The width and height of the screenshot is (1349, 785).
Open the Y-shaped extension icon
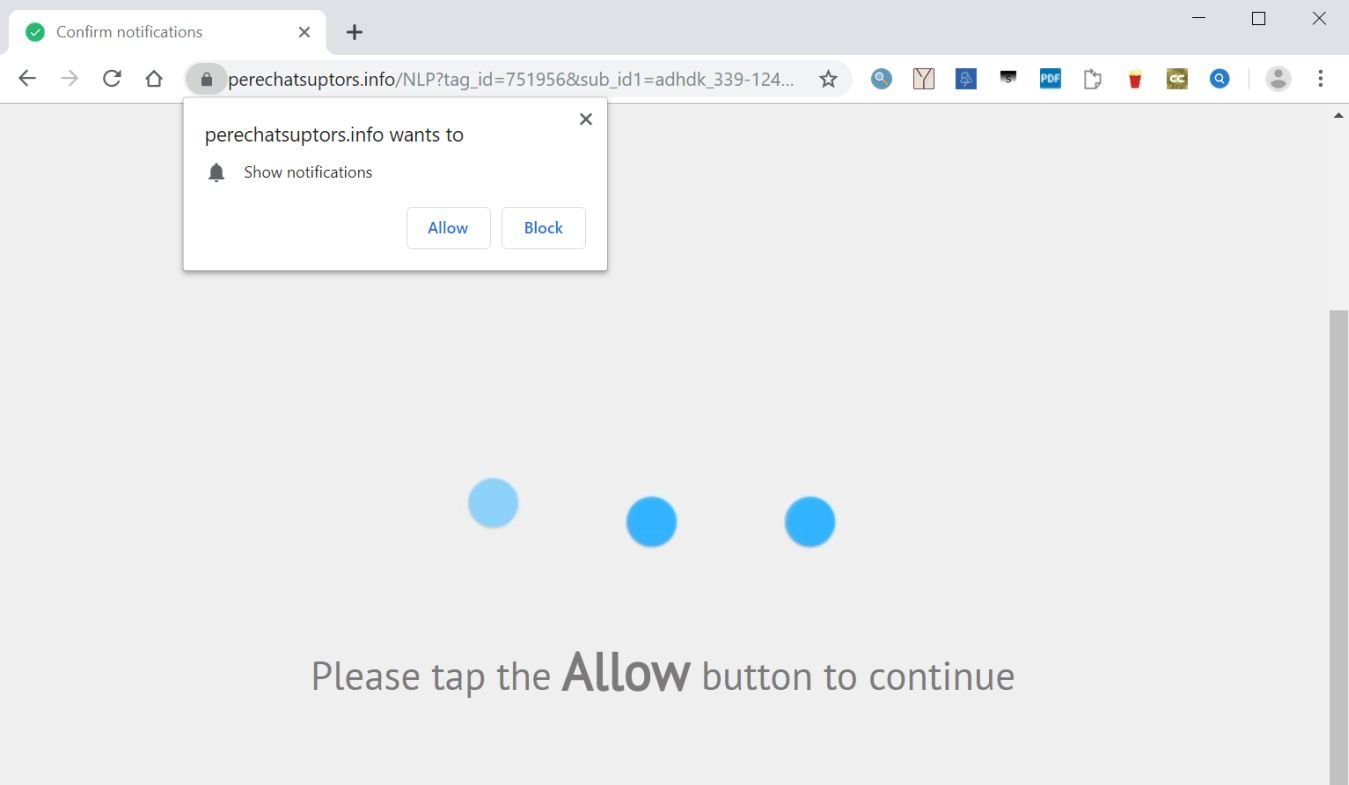click(x=923, y=79)
